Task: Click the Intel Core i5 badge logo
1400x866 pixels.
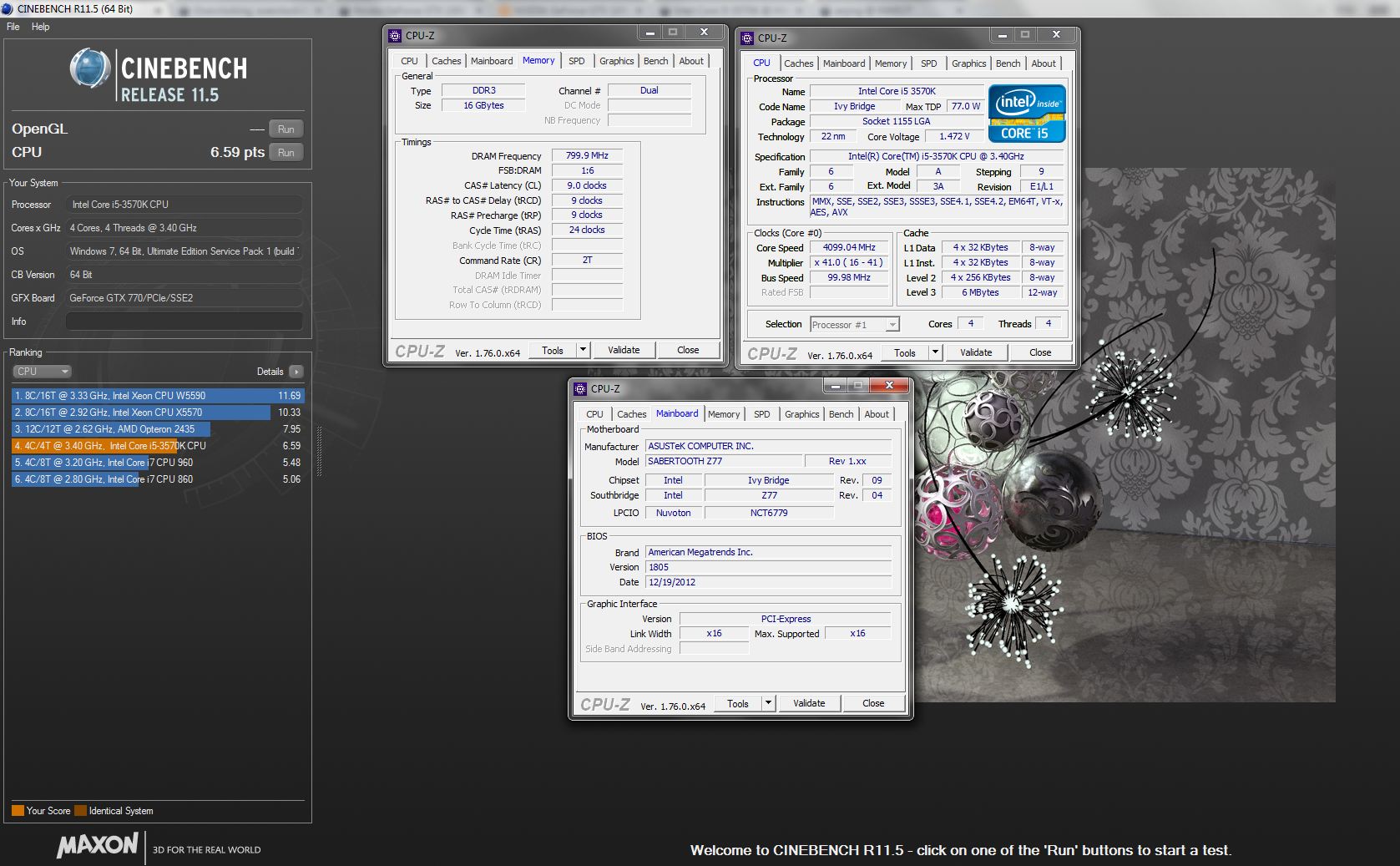Action: tap(1027, 114)
